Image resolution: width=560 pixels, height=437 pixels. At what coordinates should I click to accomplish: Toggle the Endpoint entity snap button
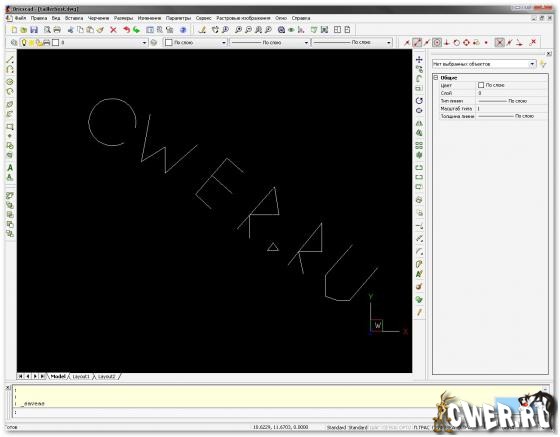tap(417, 42)
